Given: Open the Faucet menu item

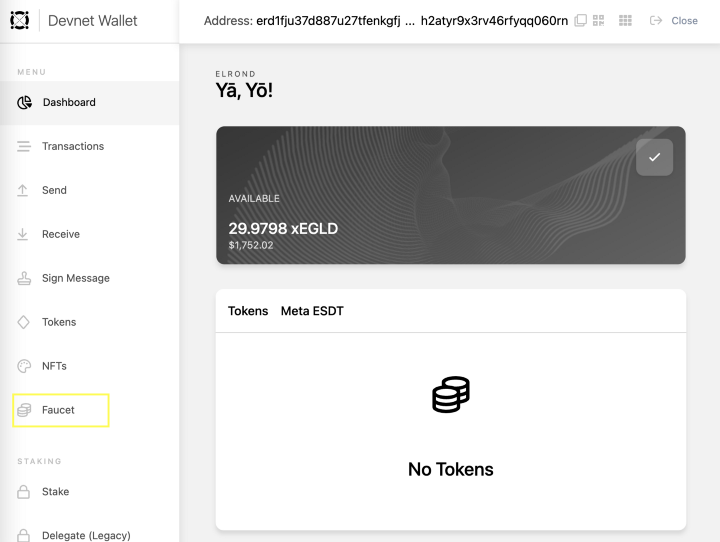Looking at the screenshot, I should coord(59,410).
